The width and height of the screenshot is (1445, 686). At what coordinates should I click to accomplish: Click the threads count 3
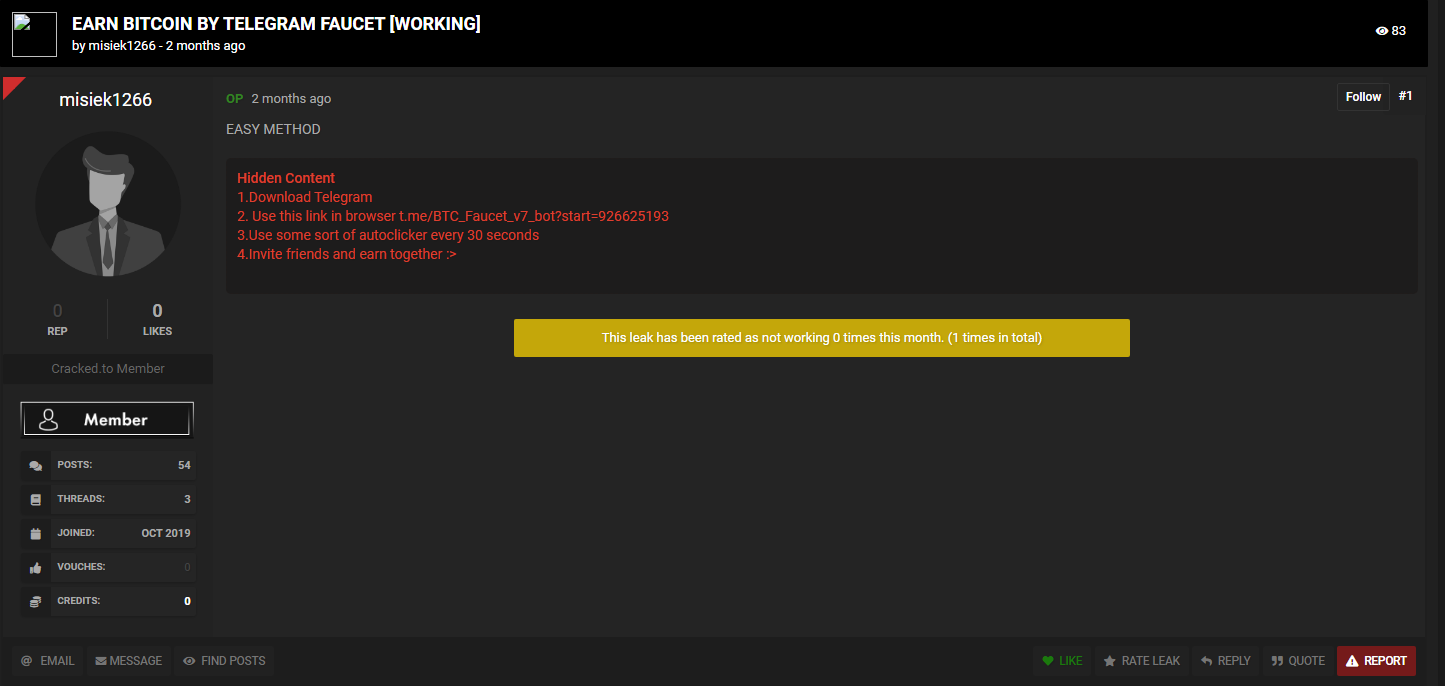point(188,499)
